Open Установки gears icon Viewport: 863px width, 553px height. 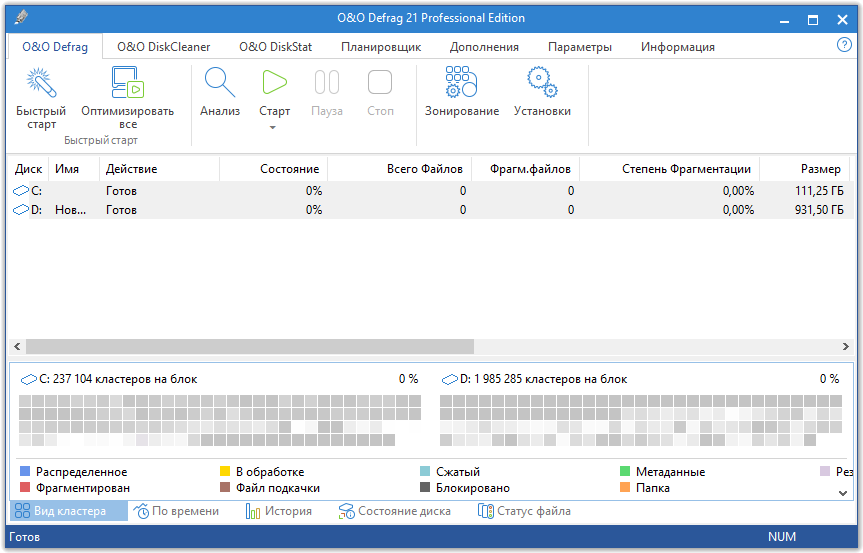pyautogui.click(x=542, y=82)
